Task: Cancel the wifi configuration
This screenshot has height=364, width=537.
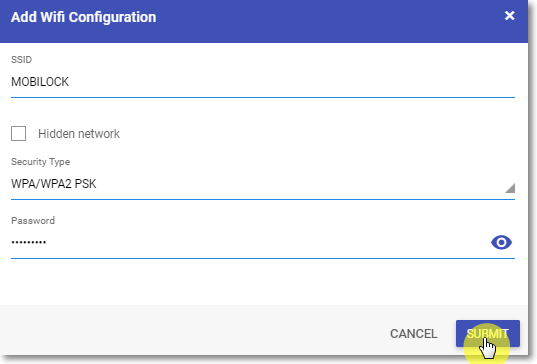Action: pos(413,334)
